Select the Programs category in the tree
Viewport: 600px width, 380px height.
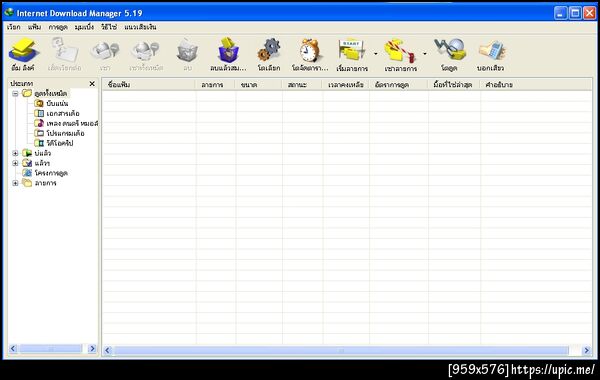click(x=65, y=133)
